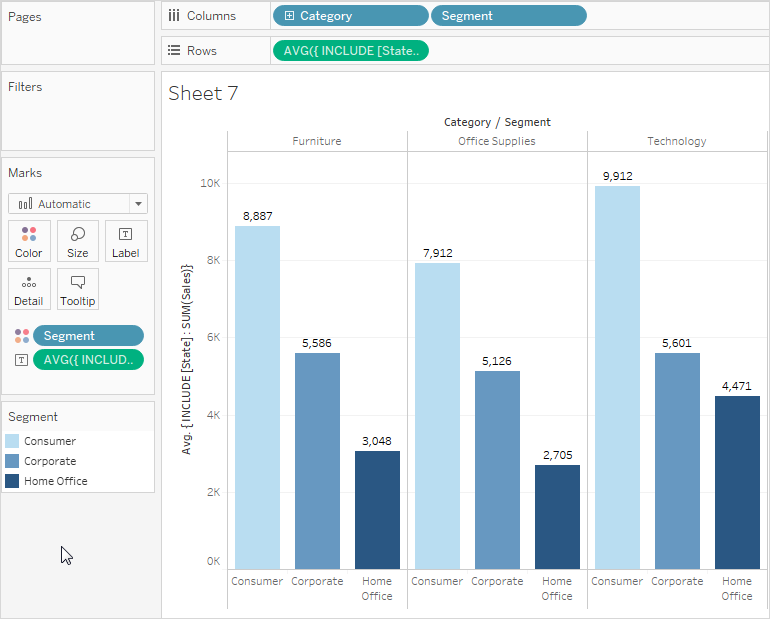Click the Consumer light blue legend swatch
Viewport: 770px width, 619px height.
[x=12, y=441]
